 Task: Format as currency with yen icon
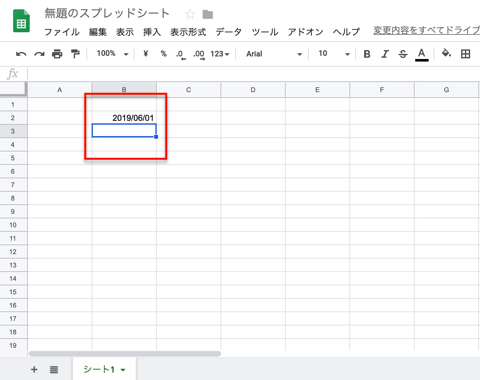click(x=145, y=54)
